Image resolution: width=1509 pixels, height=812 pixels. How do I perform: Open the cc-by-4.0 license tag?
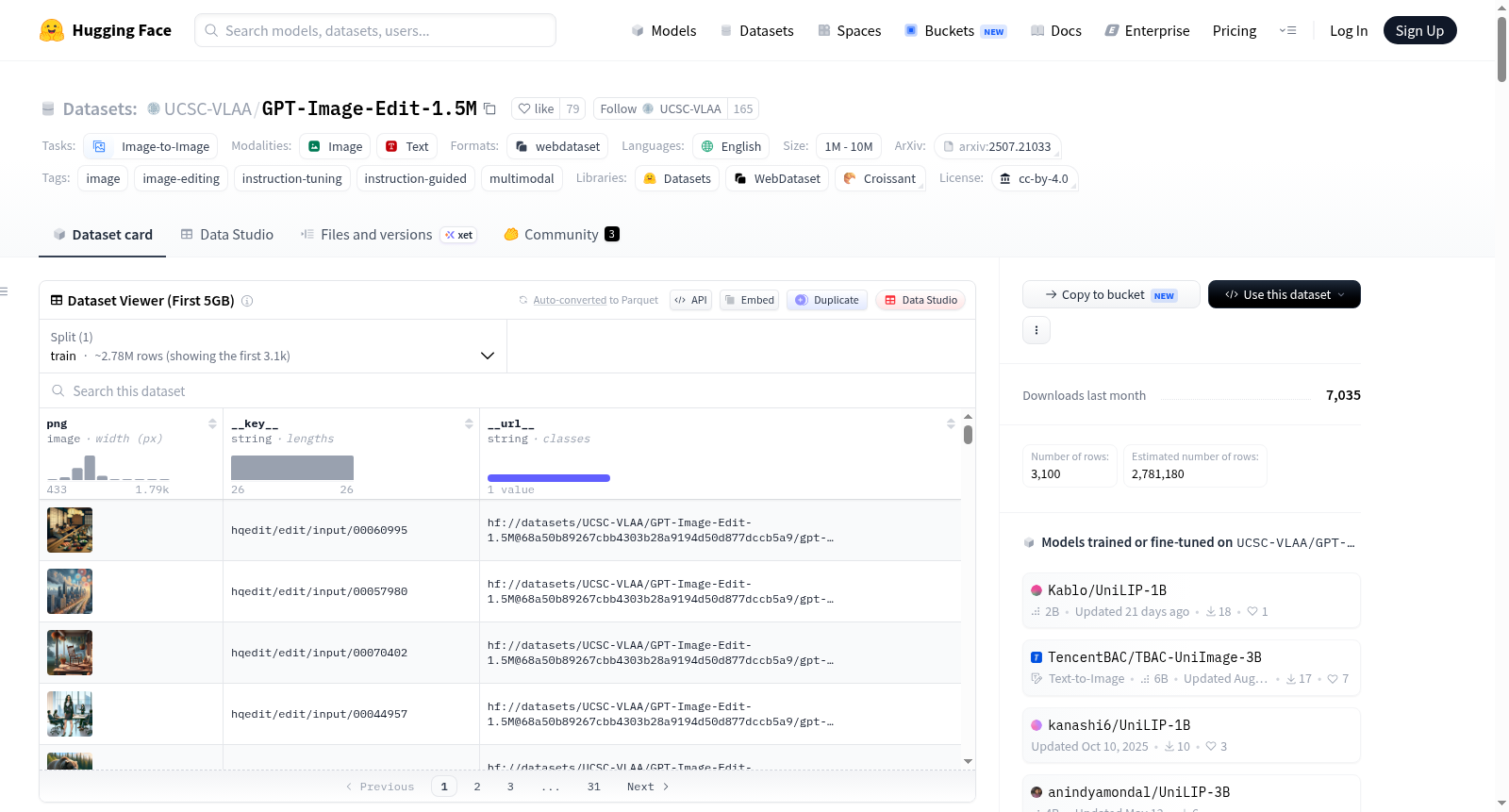point(1035,178)
